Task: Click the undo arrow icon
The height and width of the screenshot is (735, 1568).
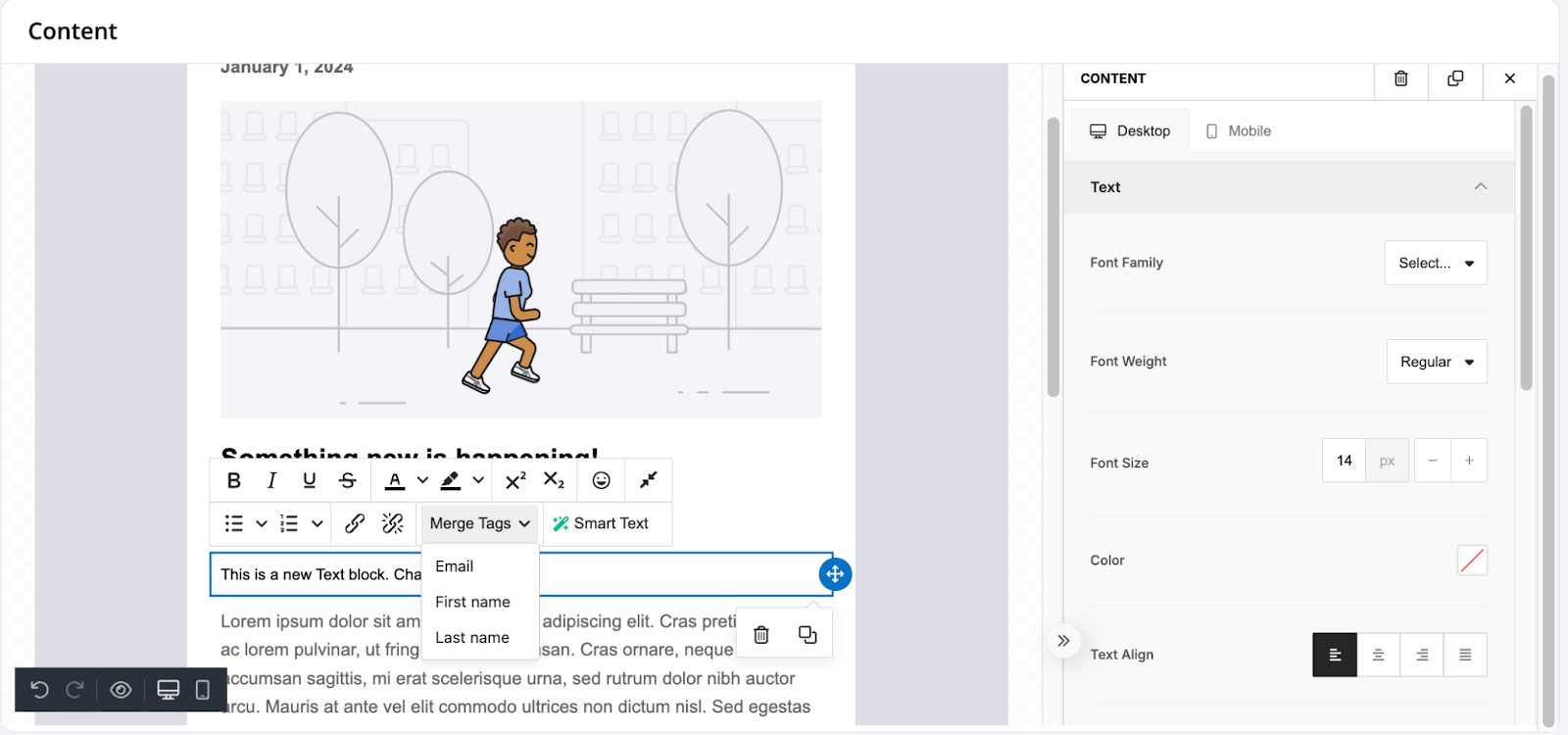Action: [x=40, y=690]
